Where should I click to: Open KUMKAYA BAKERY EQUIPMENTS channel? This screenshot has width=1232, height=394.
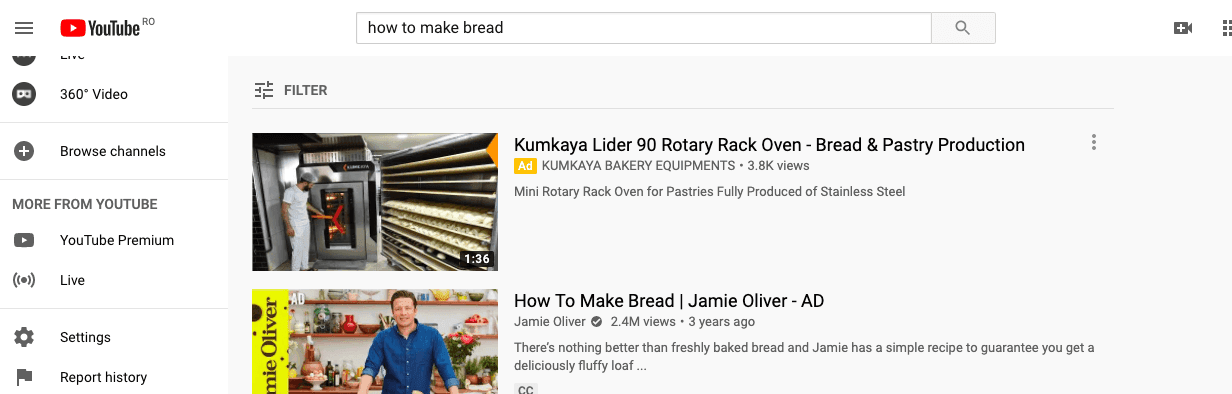pyautogui.click(x=638, y=165)
